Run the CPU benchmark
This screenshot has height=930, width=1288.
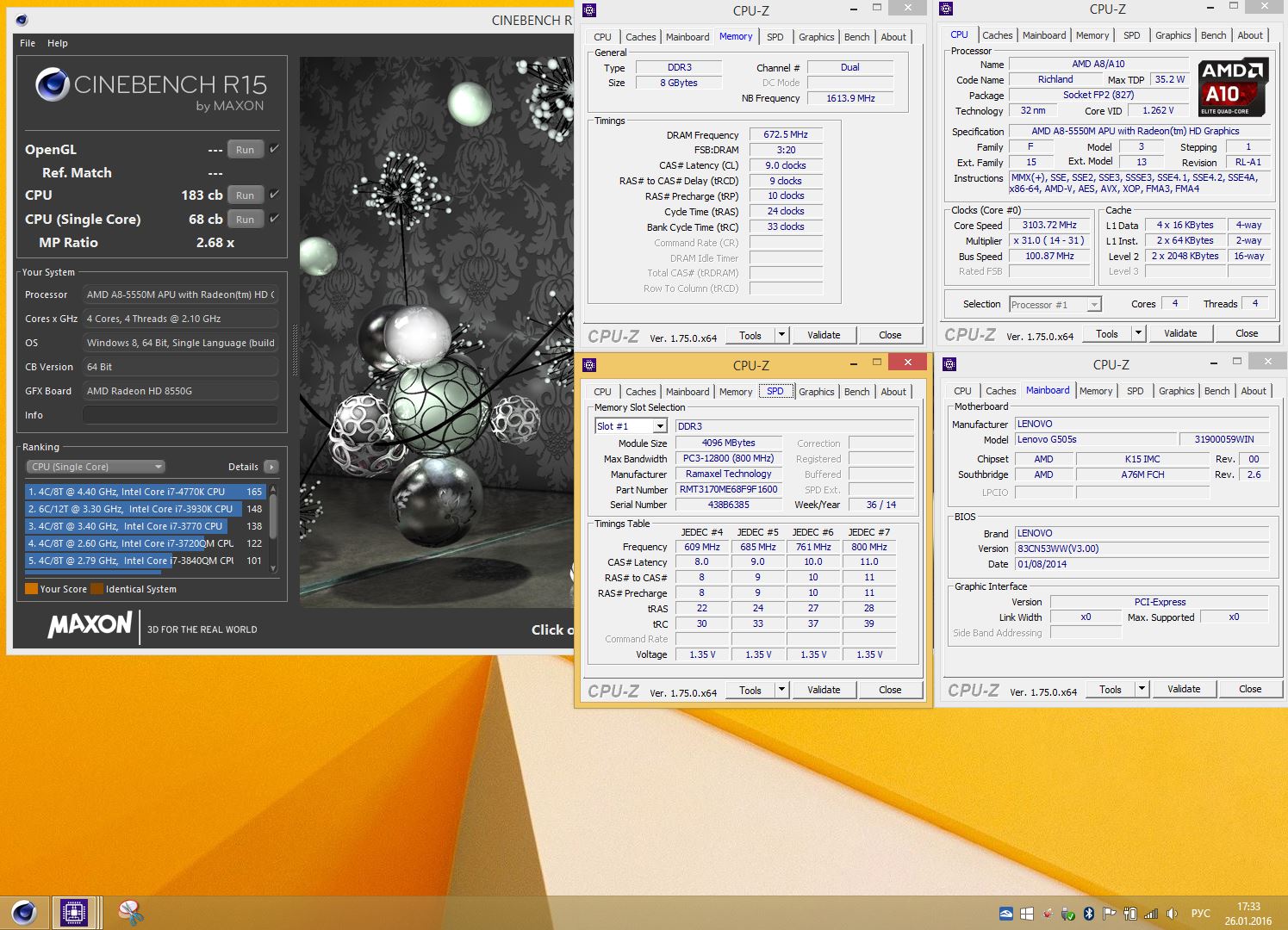tap(246, 195)
